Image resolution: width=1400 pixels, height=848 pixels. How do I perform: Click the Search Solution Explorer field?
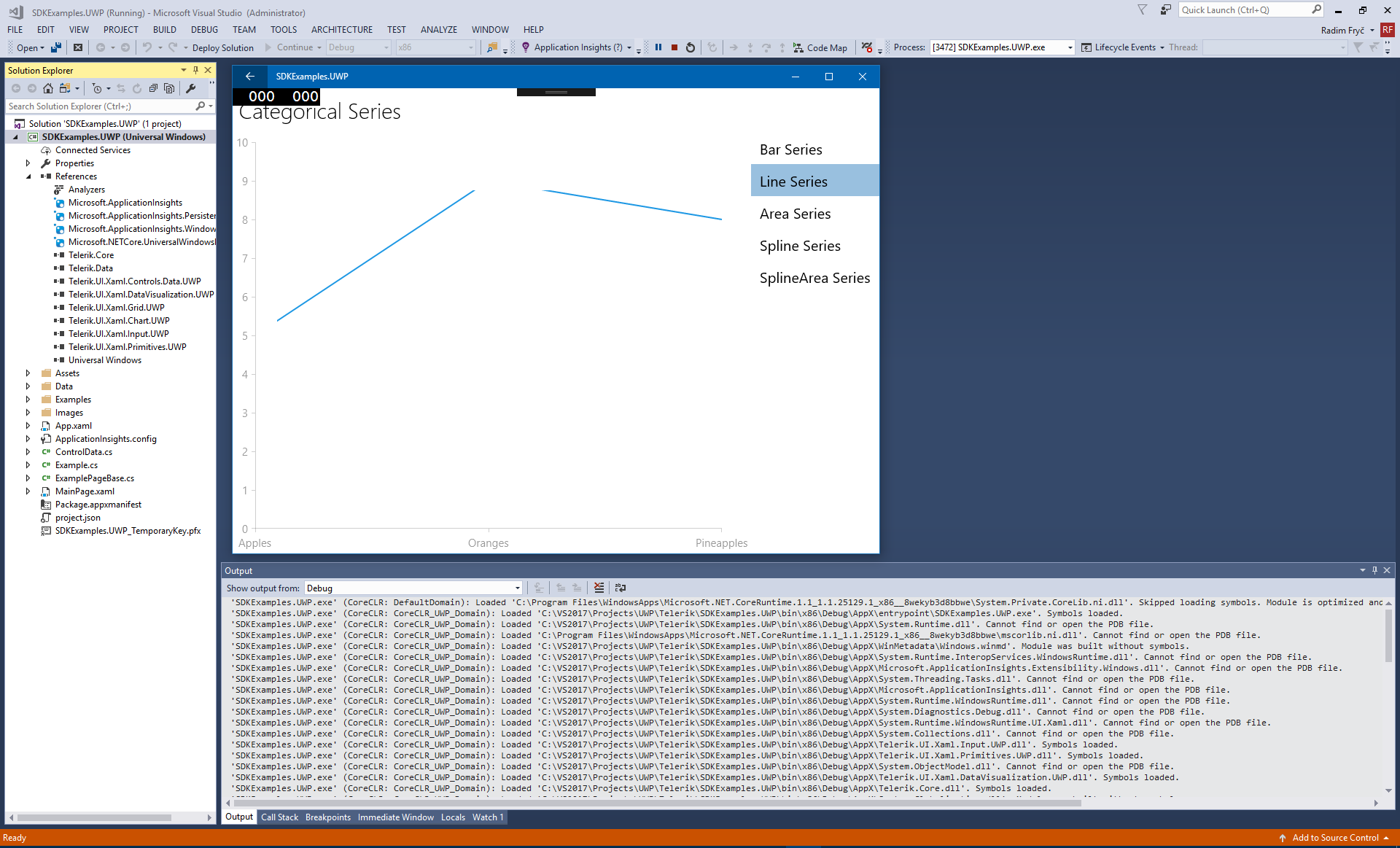(101, 106)
